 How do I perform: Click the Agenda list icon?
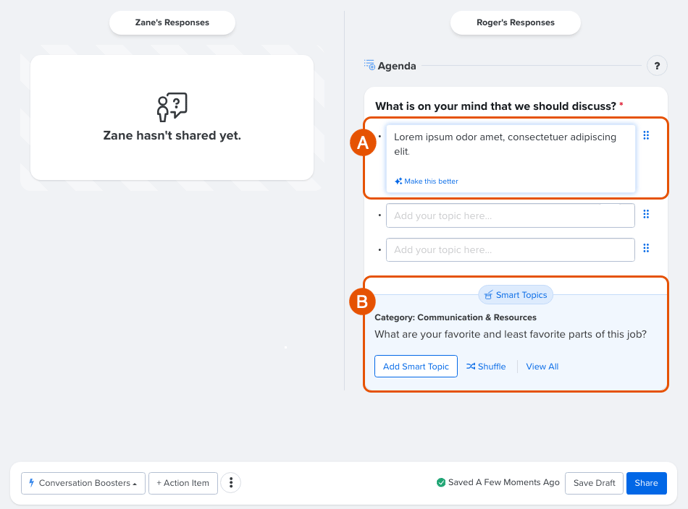pos(369,65)
